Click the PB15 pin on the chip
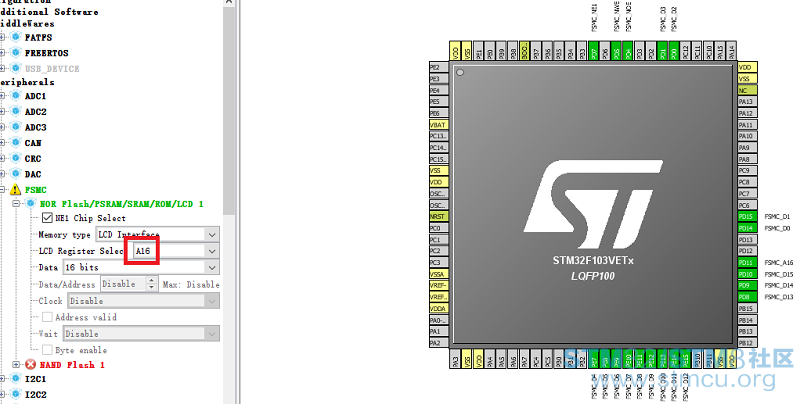800x404 pixels. pos(747,309)
